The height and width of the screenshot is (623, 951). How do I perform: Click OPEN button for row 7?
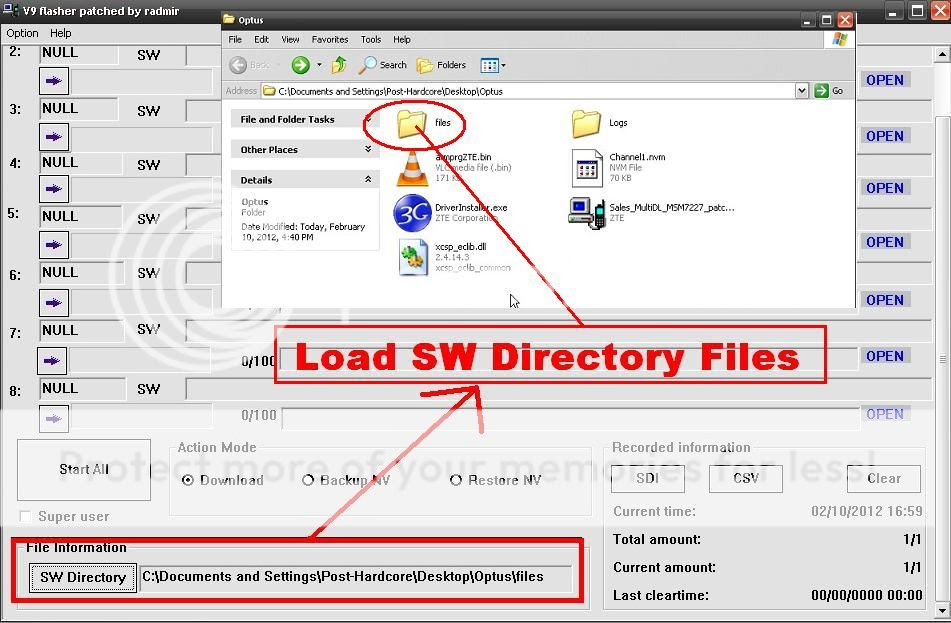885,356
